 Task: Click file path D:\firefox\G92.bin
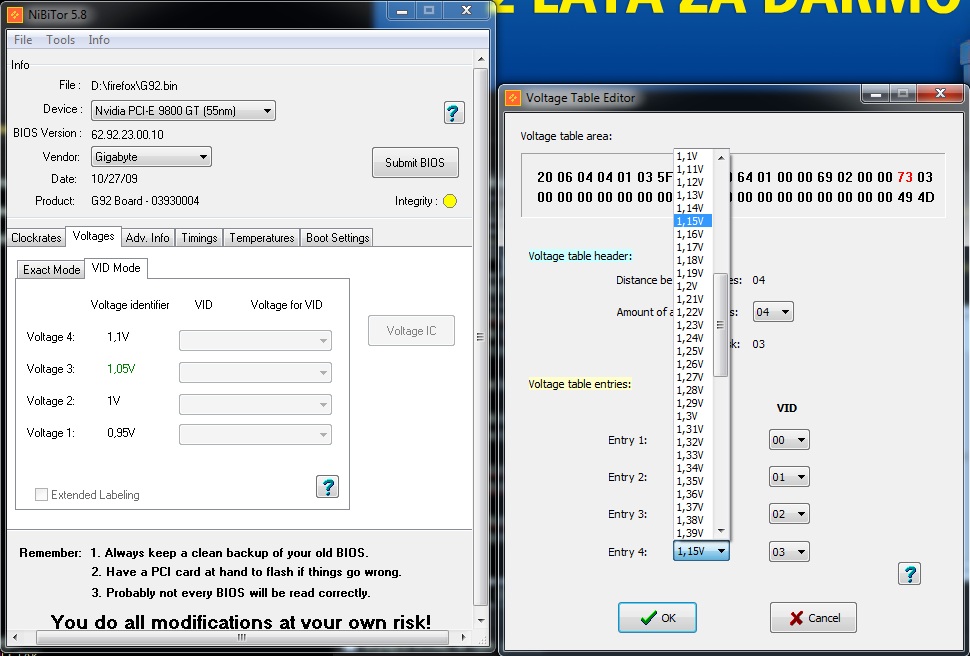point(134,86)
